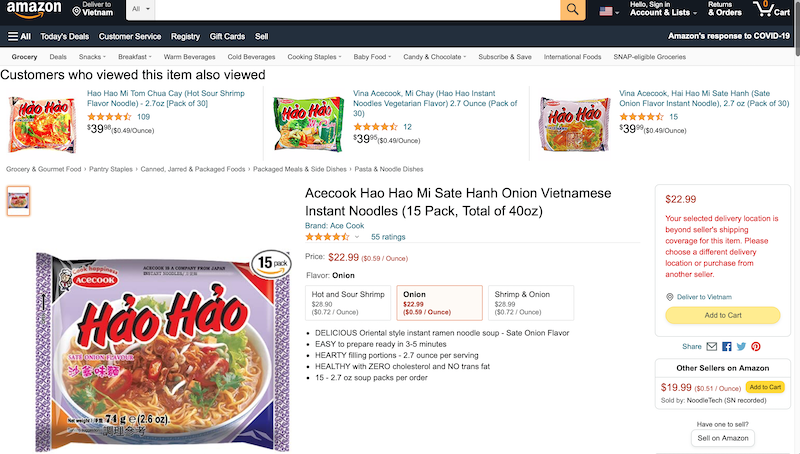
Task: Share product on Pinterest
Action: 756,346
